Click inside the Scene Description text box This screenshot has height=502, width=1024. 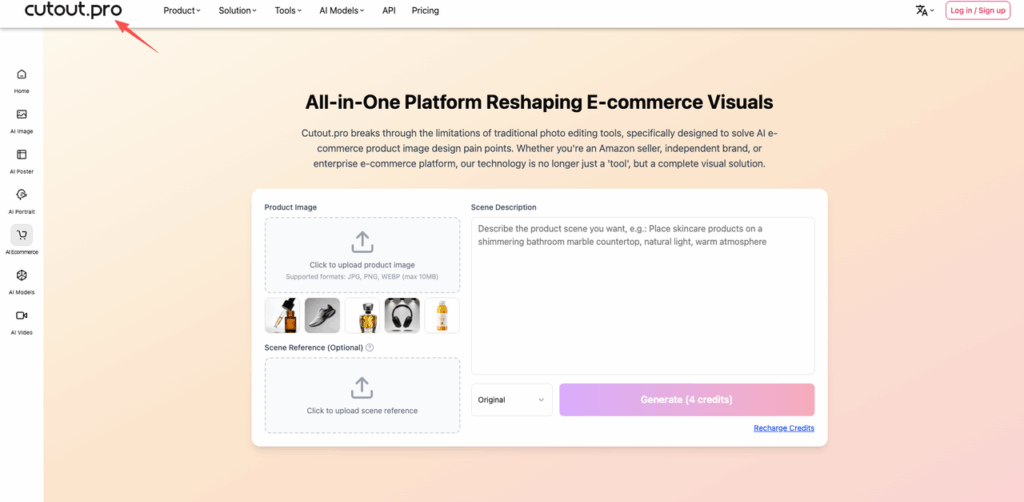(643, 296)
